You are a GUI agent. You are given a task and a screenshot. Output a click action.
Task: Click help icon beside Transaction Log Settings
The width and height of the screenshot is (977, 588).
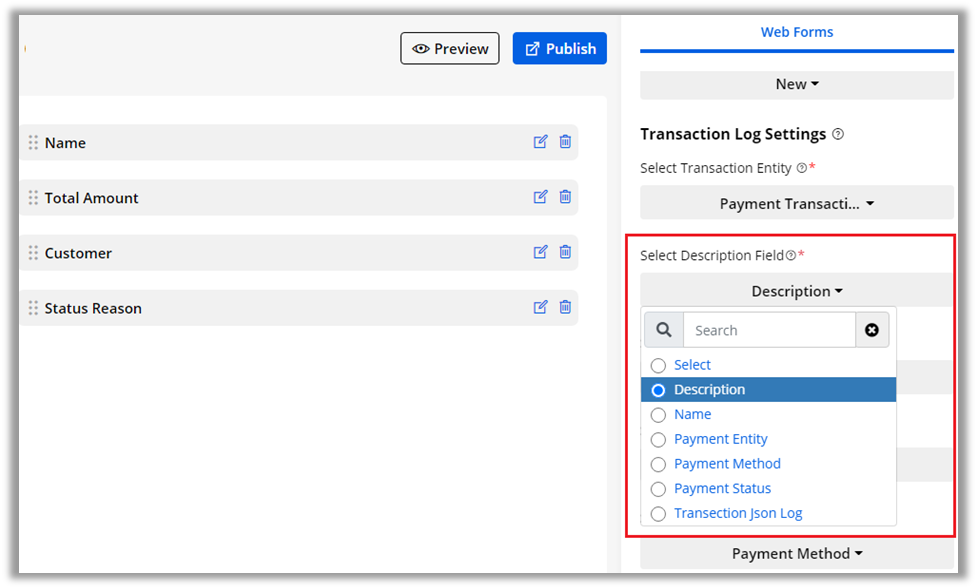[x=838, y=134]
